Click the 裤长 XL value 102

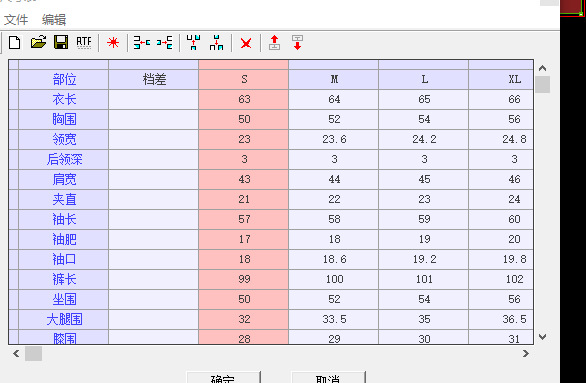coord(501,279)
